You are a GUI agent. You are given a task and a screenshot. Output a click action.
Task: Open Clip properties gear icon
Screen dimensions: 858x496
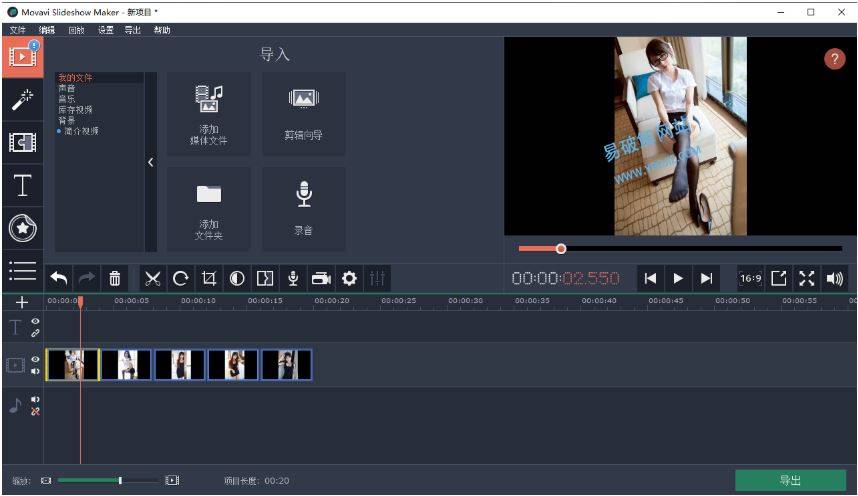click(x=349, y=279)
